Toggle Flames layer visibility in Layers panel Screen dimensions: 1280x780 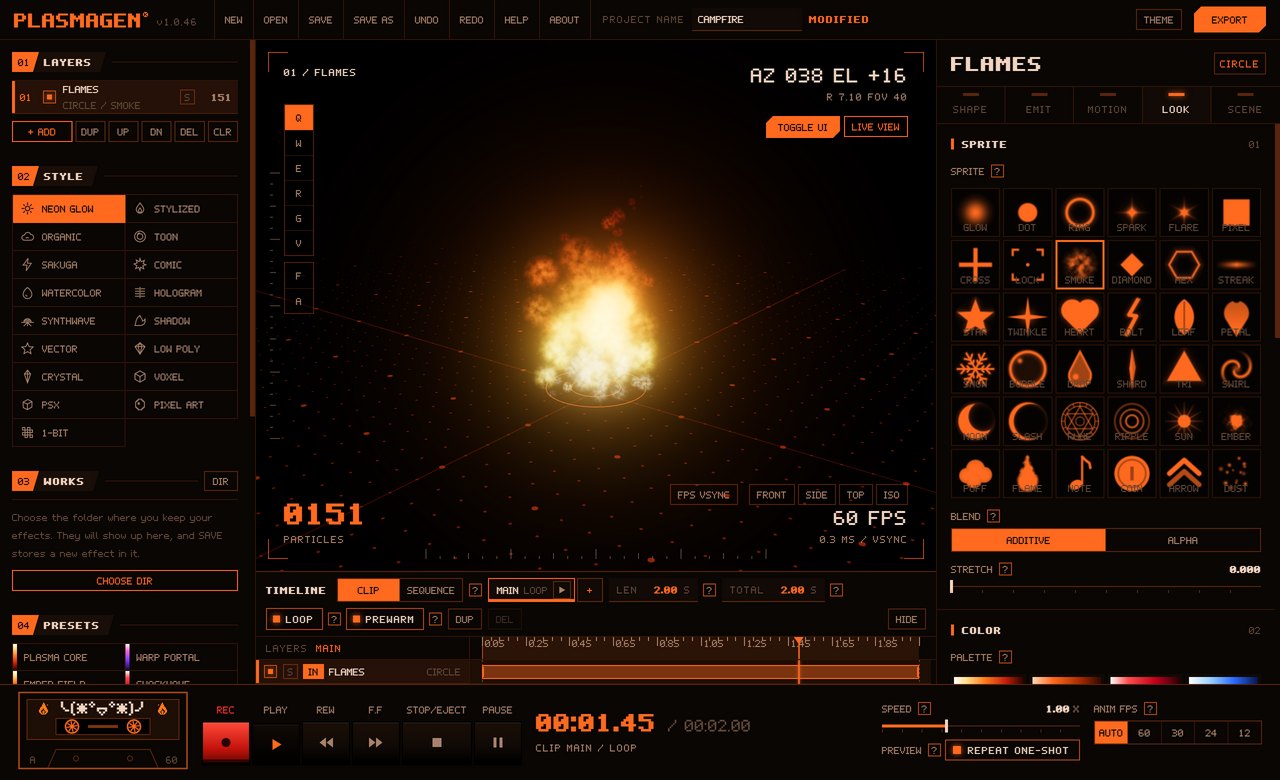49,97
